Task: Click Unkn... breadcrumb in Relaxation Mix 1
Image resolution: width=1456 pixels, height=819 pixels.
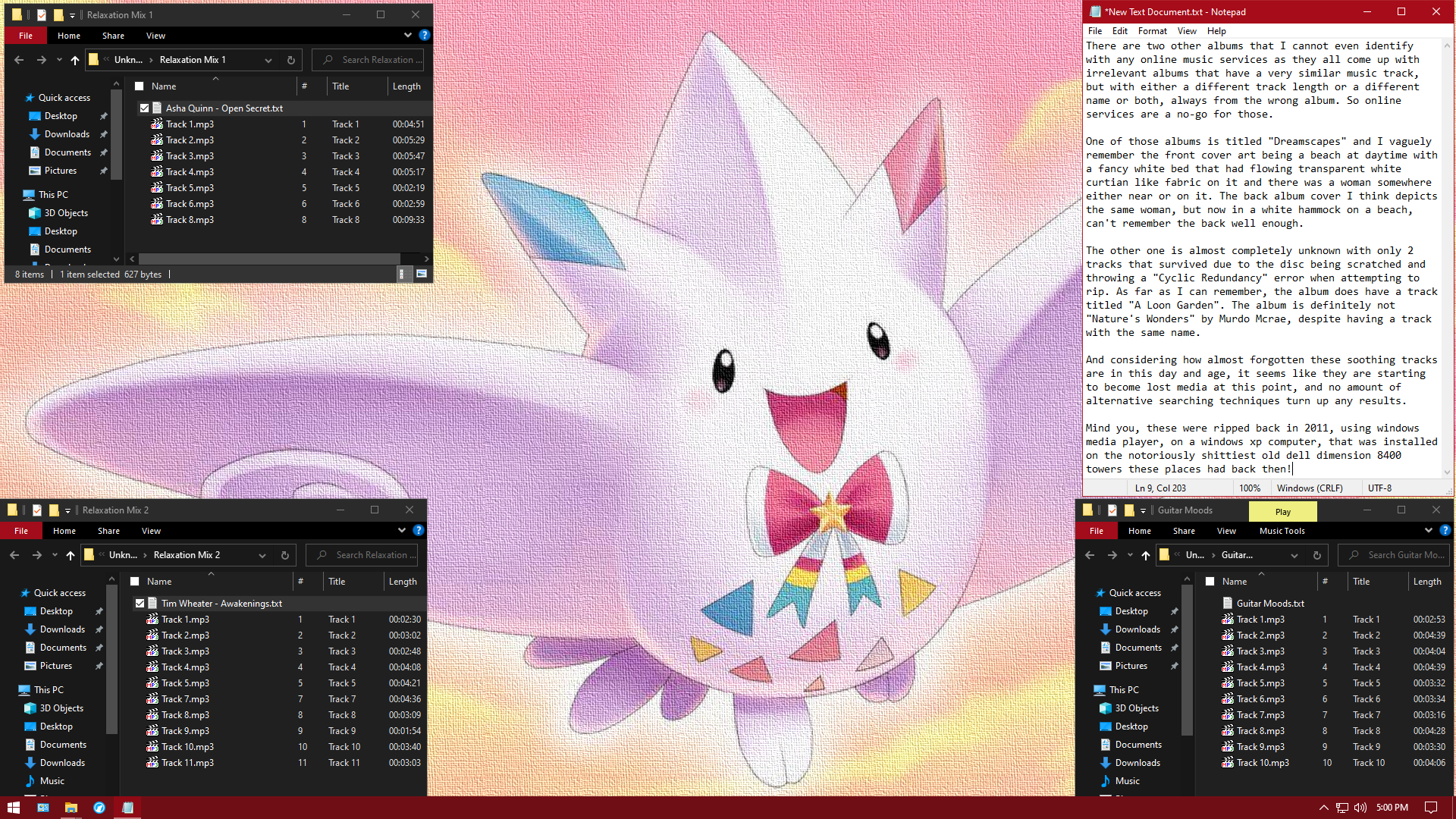Action: [x=128, y=60]
